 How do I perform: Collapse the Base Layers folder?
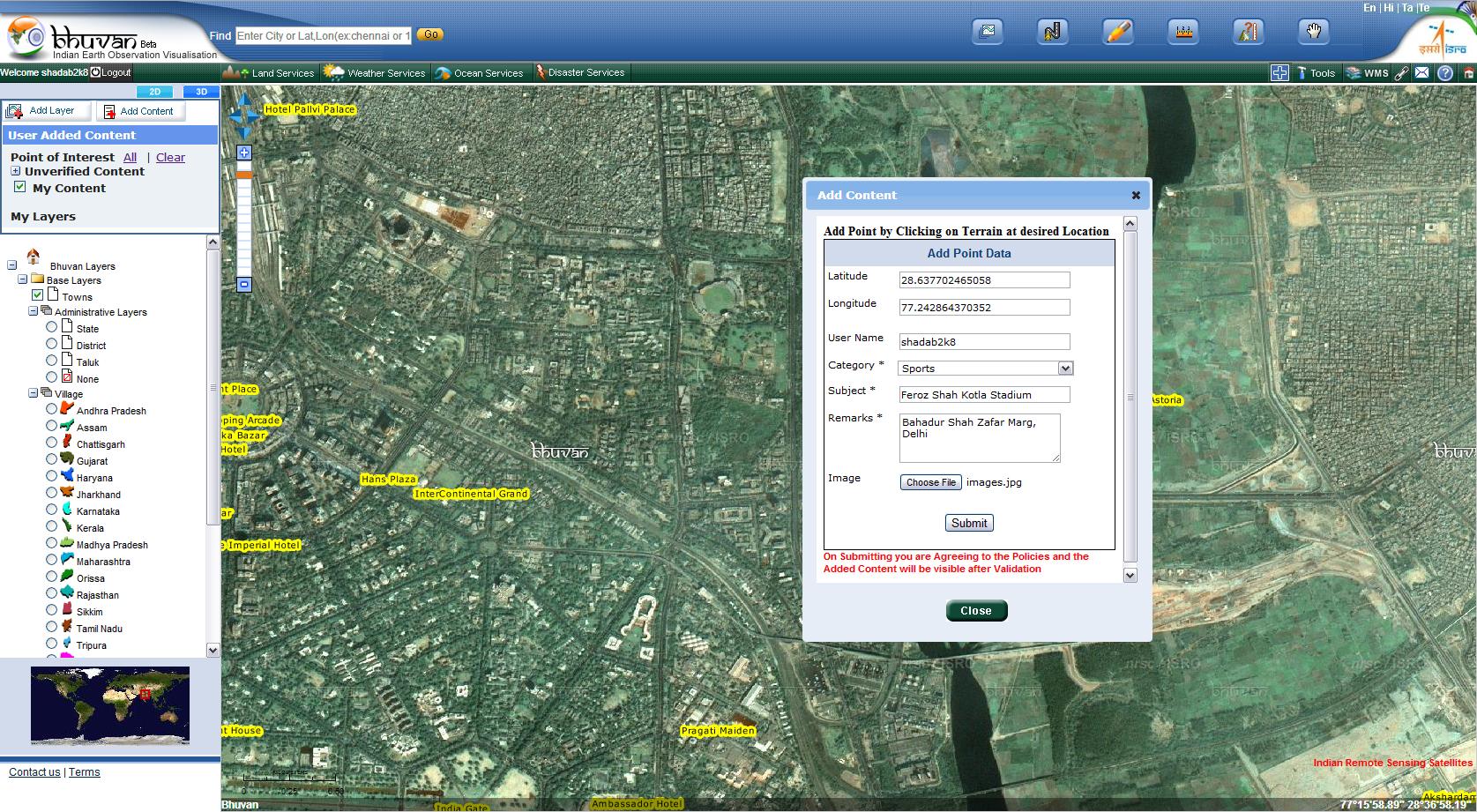pos(23,279)
